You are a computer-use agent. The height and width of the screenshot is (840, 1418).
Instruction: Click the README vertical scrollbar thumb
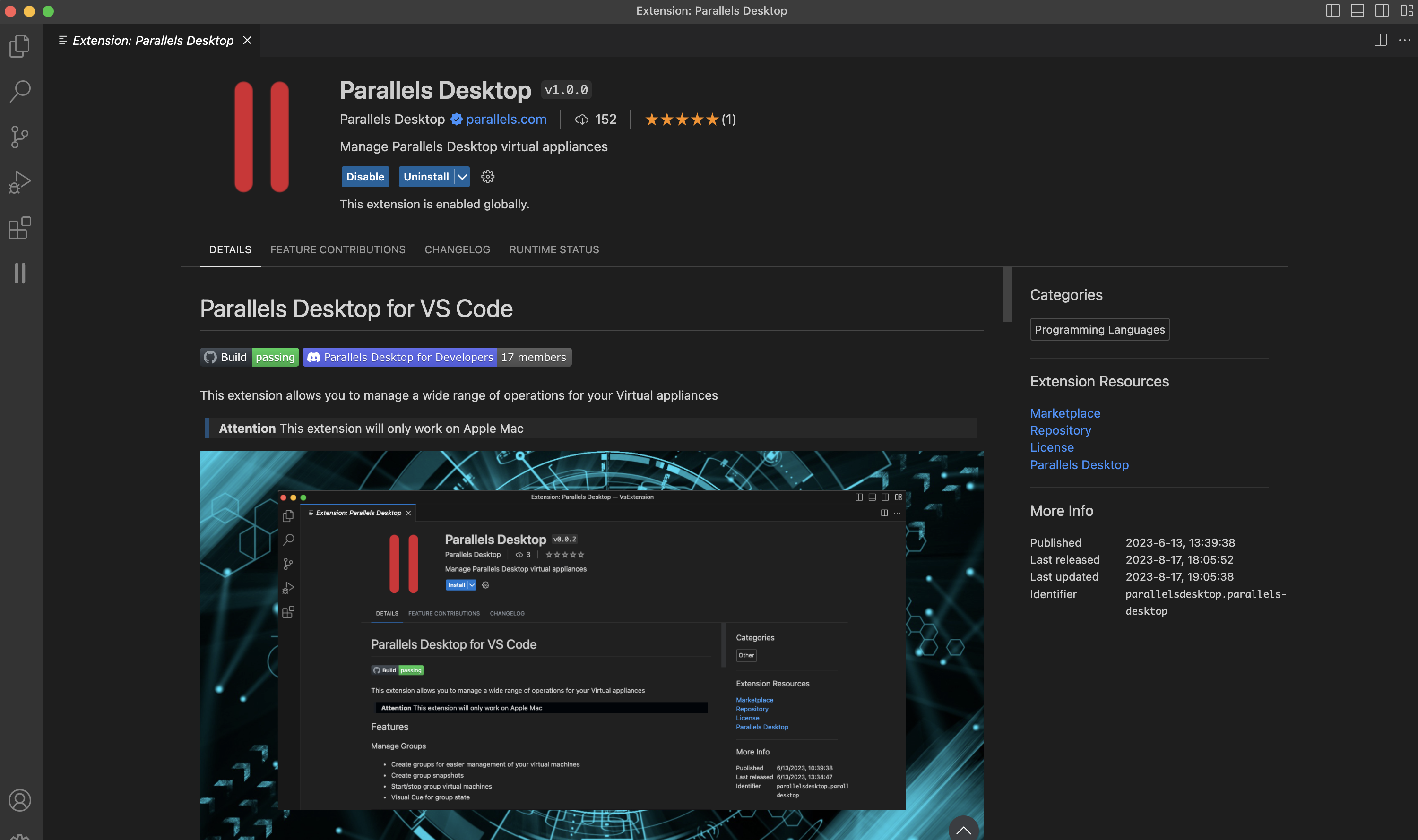pos(1006,294)
